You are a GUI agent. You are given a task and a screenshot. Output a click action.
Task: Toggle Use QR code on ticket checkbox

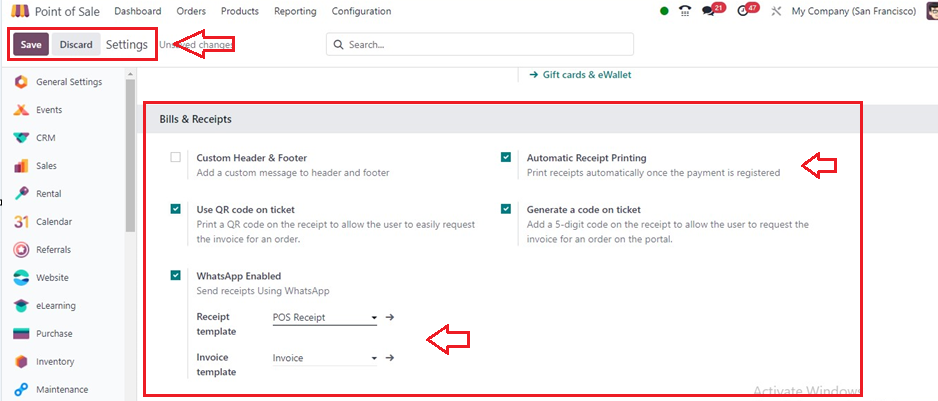click(175, 209)
